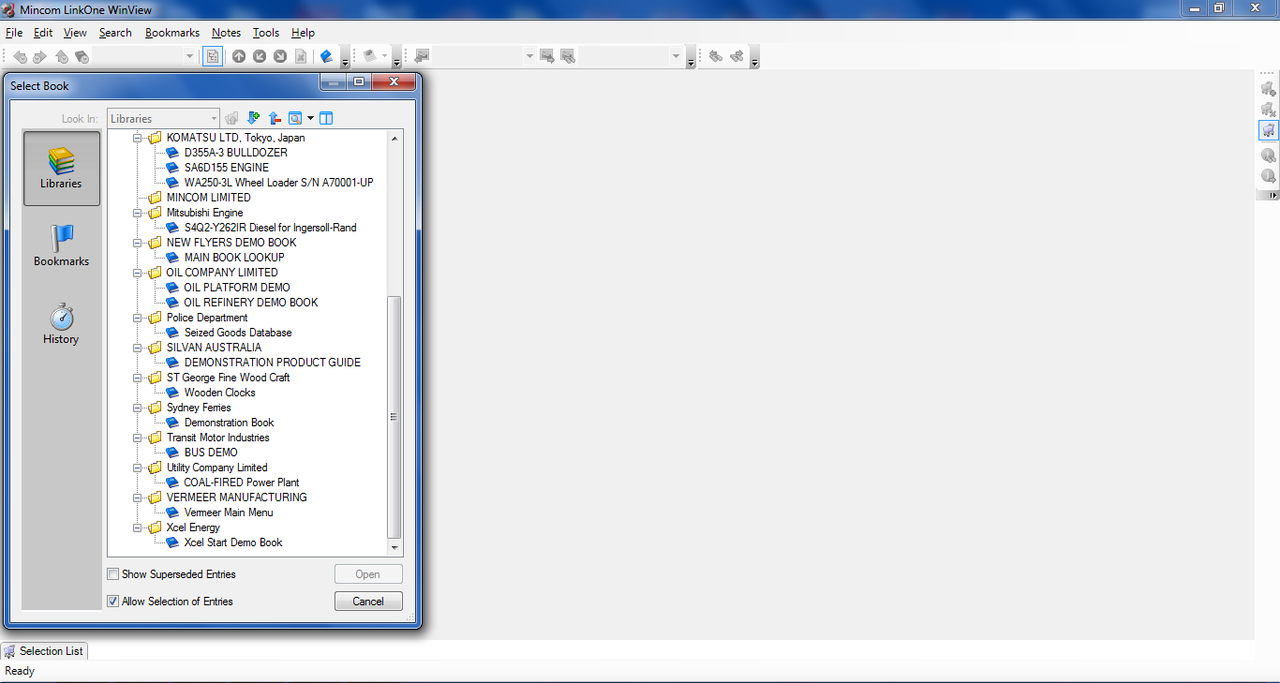Viewport: 1280px width, 683px height.
Task: Click the Open button
Action: coord(369,574)
